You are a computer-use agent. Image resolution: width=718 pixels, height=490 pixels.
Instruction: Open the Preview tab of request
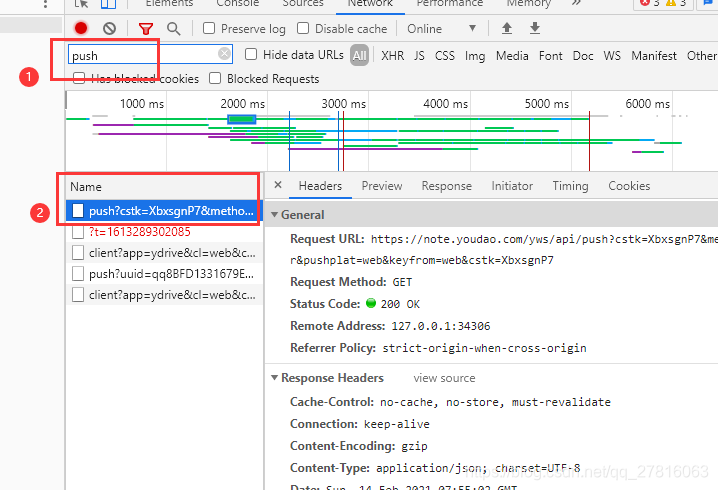[x=382, y=186]
